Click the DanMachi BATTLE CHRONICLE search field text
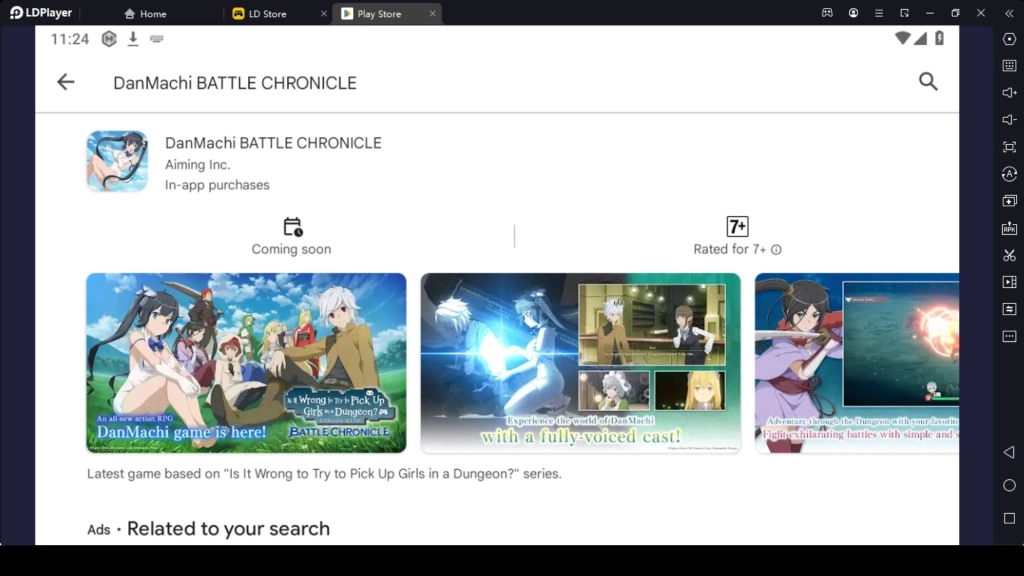The image size is (1024, 576). point(235,83)
